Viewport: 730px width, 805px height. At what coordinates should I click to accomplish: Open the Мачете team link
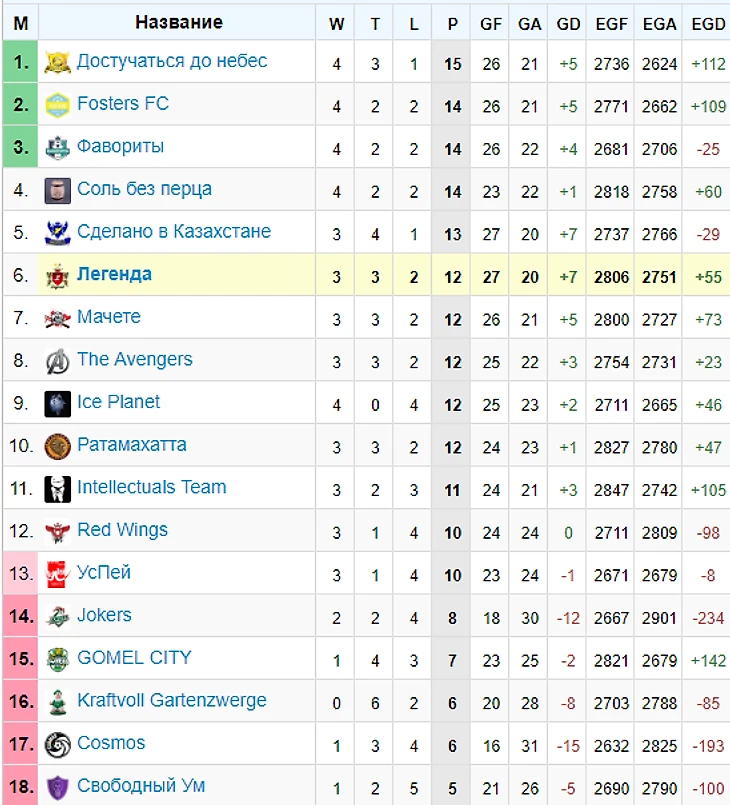109,317
